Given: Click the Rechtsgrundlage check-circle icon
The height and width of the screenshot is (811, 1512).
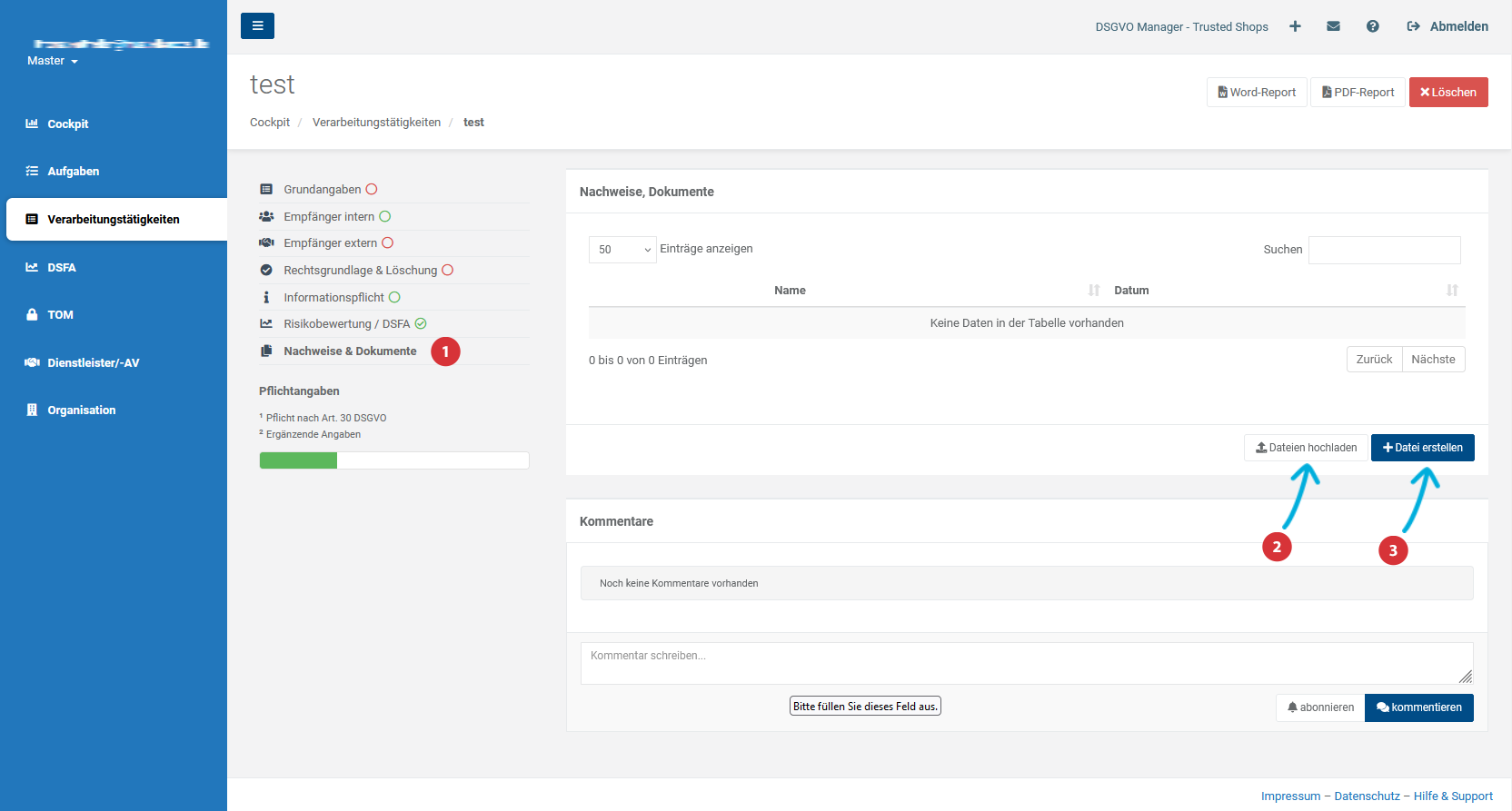Looking at the screenshot, I should point(266,271).
